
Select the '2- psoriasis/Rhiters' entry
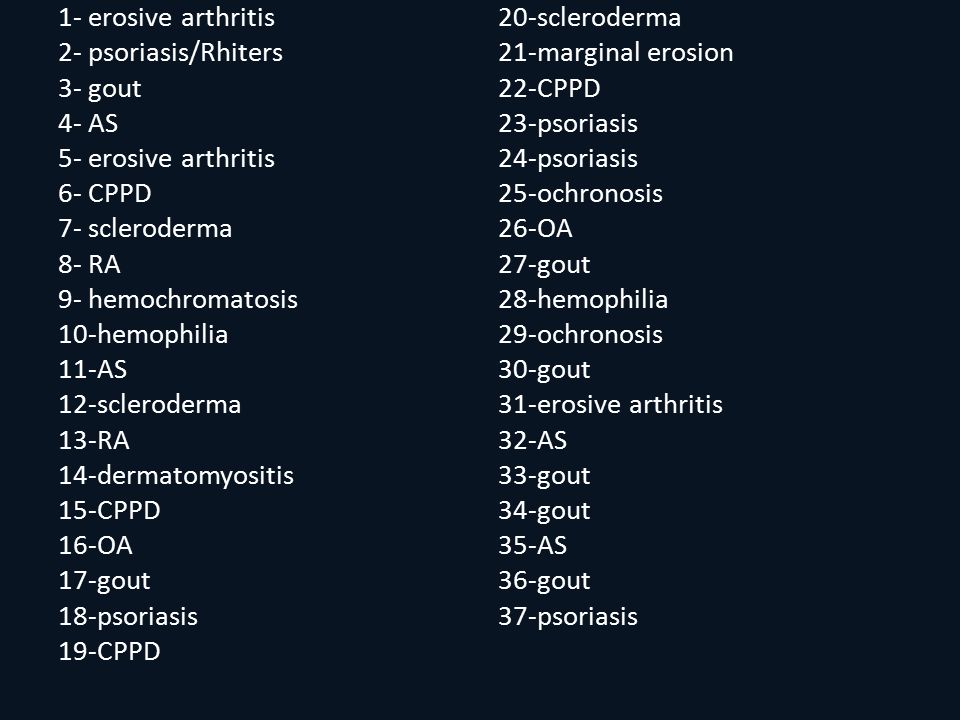point(171,53)
